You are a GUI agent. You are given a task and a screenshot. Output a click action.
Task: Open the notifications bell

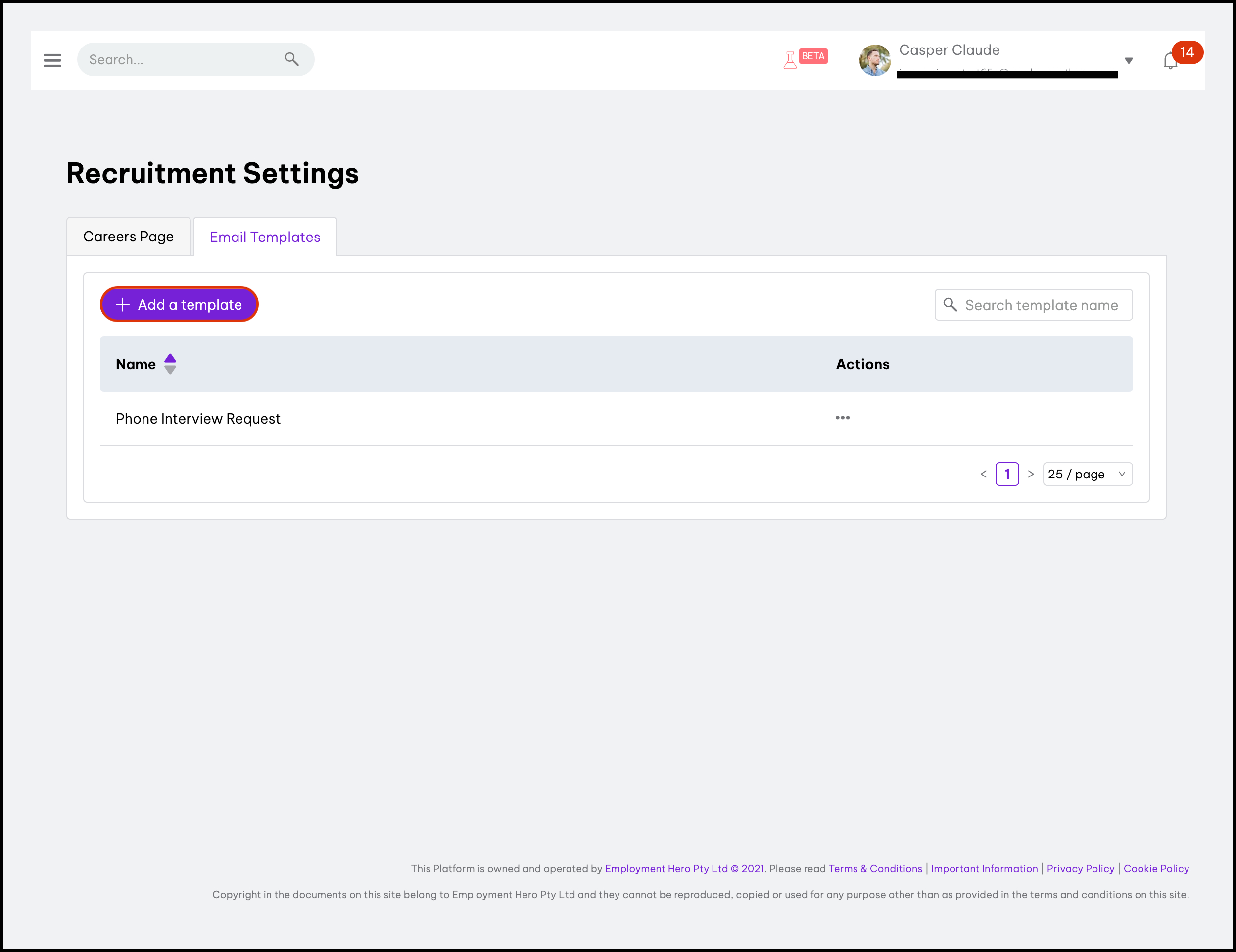click(x=1170, y=60)
